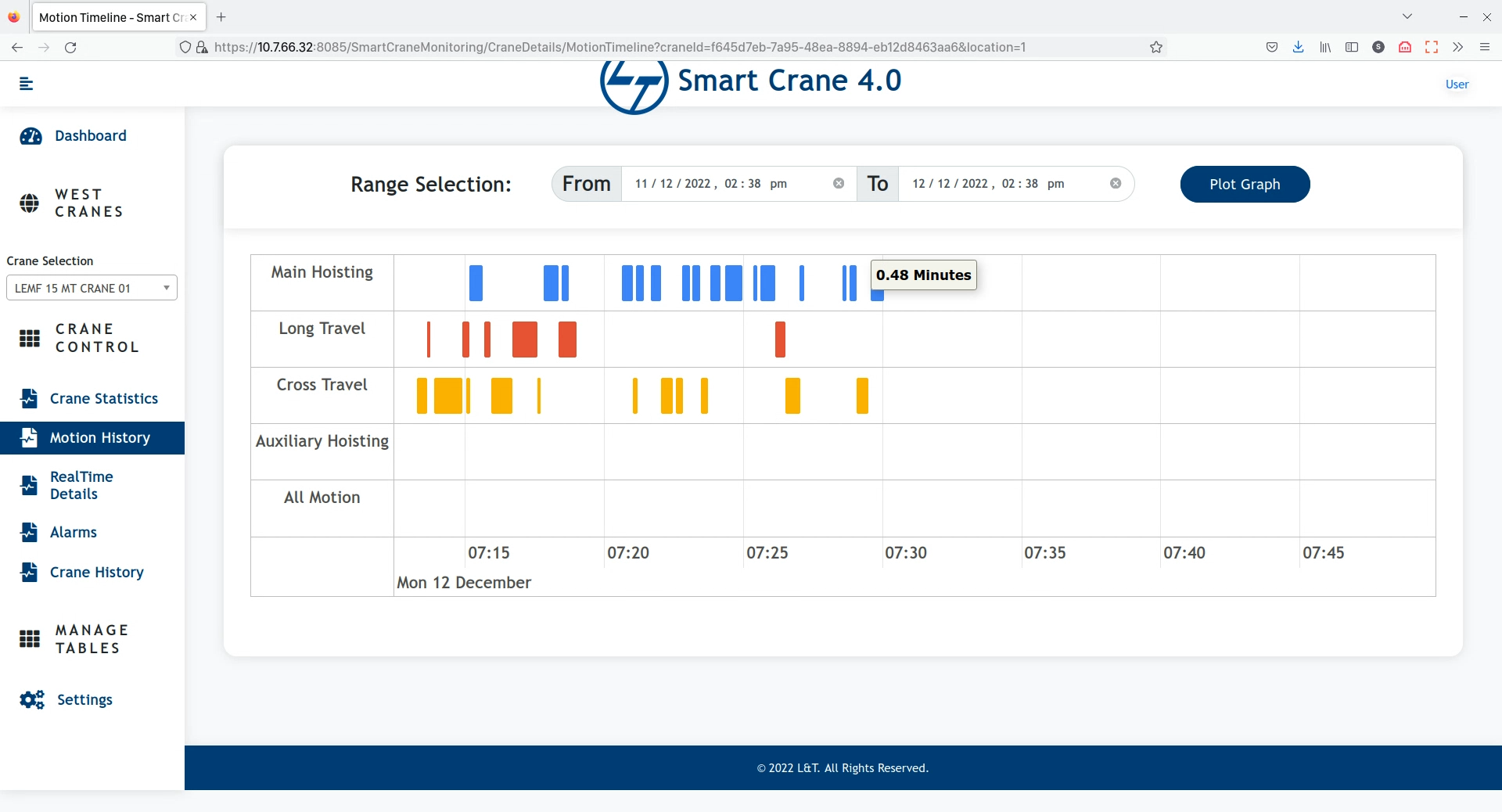Click the Main Hoisting row label

point(322,272)
